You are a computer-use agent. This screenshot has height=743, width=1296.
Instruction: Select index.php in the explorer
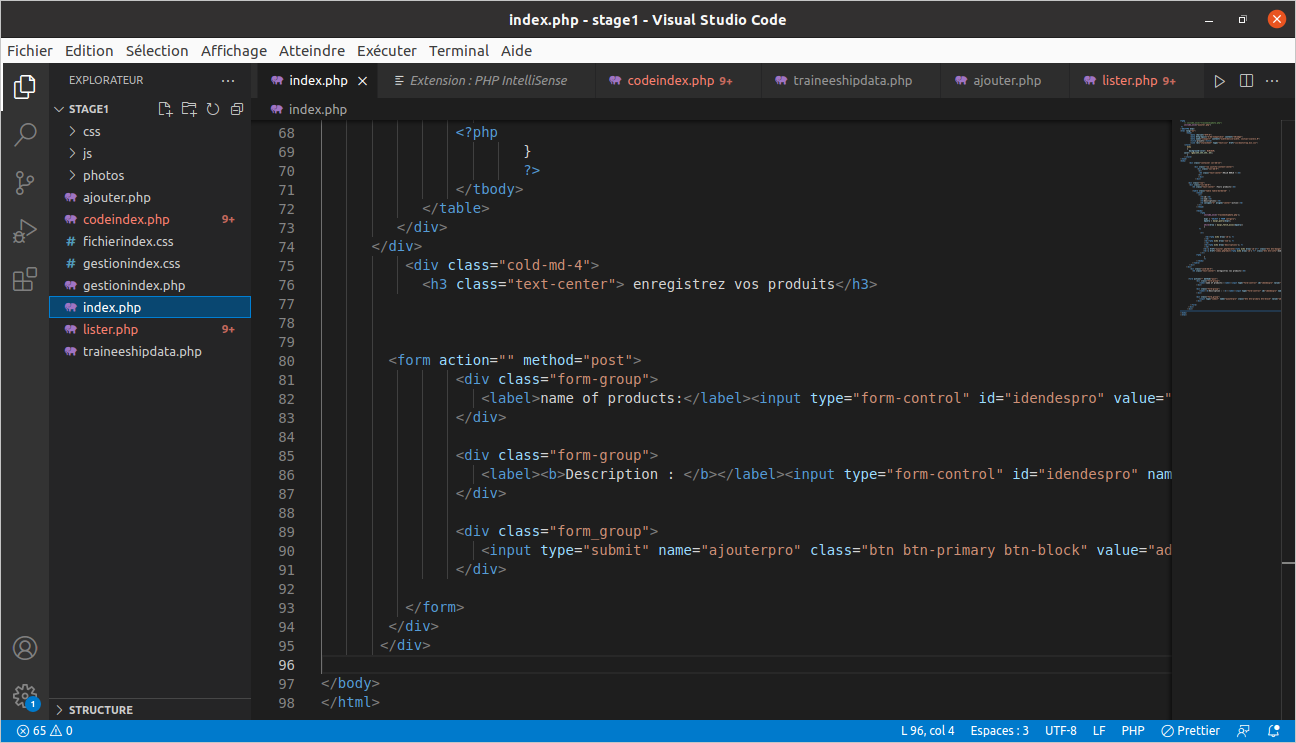click(x=150, y=307)
